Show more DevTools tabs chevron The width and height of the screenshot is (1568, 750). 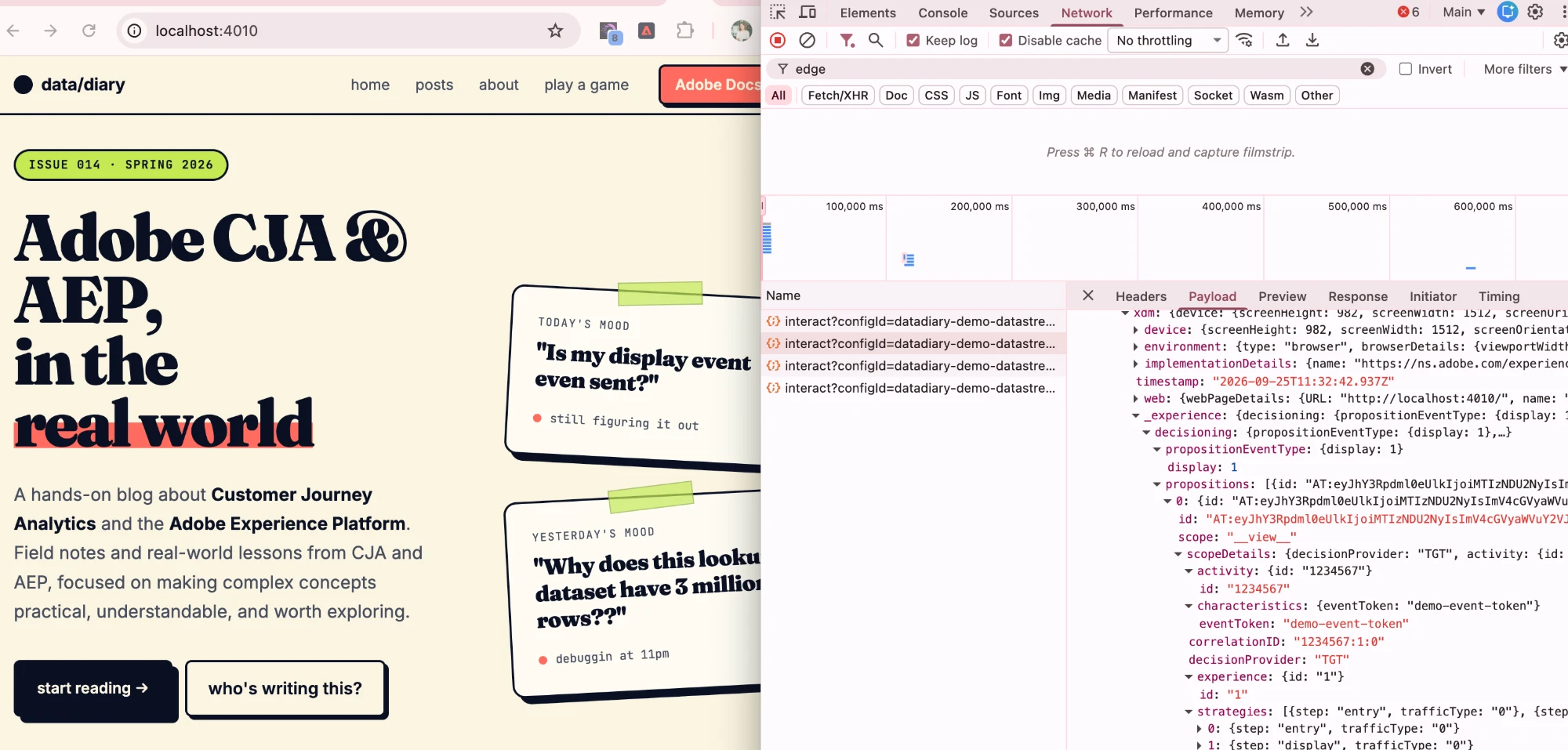(1306, 12)
